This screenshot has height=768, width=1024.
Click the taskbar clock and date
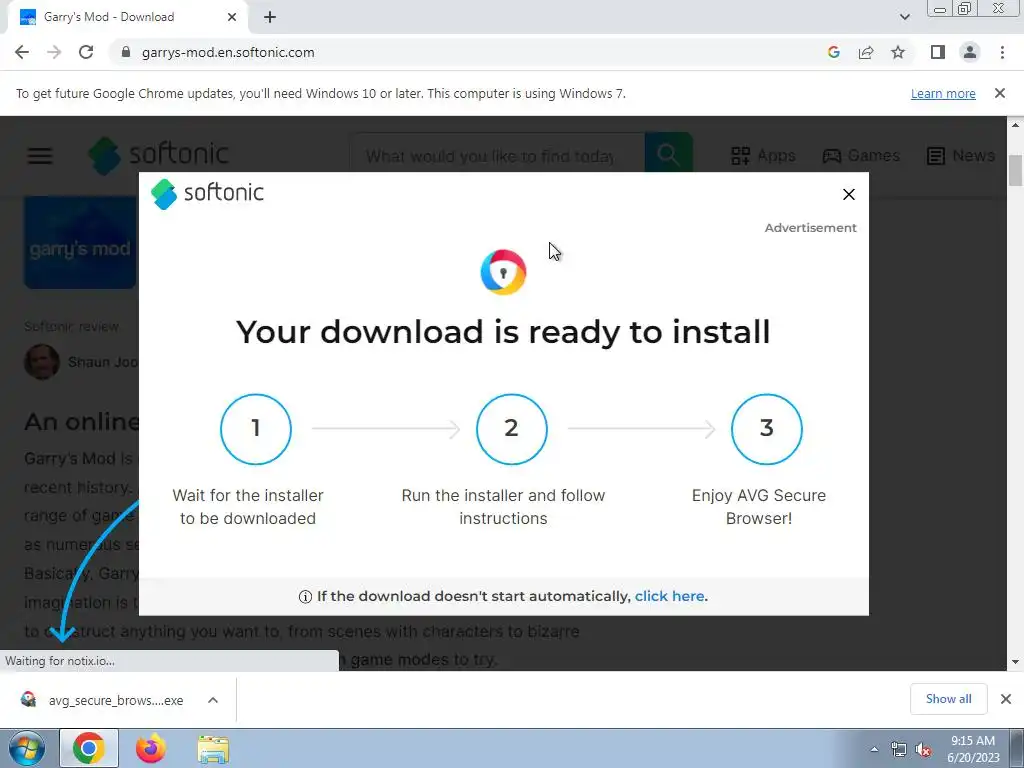(972, 749)
